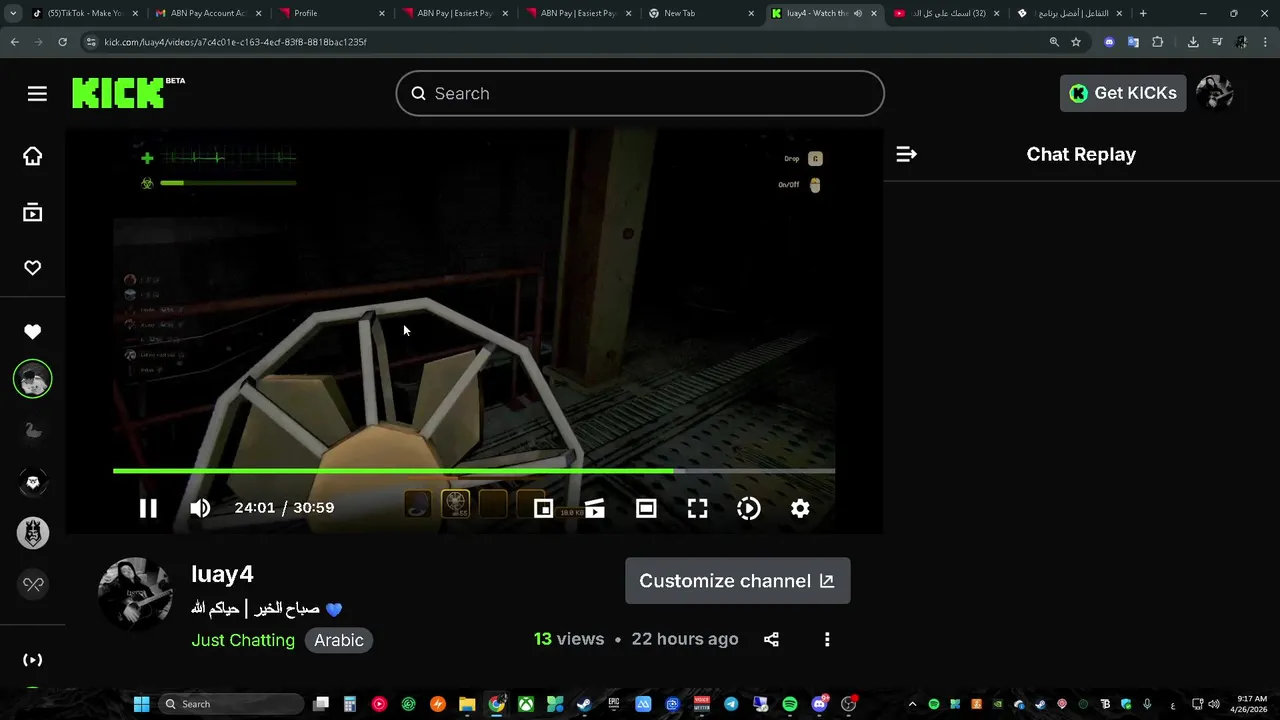Viewport: 1280px width, 720px height.
Task: Go back in browser history
Action: 15,42
